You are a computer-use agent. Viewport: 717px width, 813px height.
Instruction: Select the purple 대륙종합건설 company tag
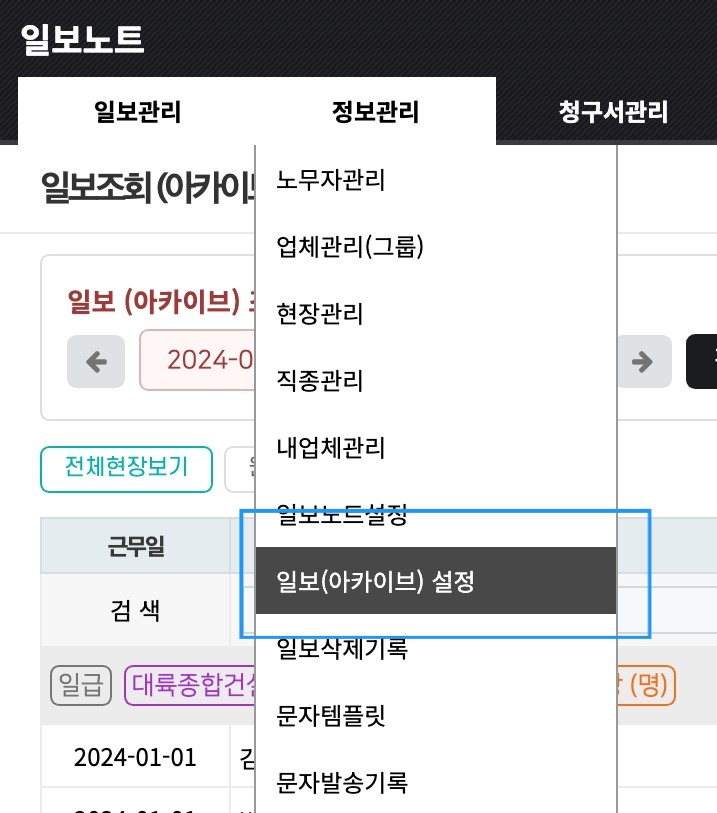click(x=190, y=686)
